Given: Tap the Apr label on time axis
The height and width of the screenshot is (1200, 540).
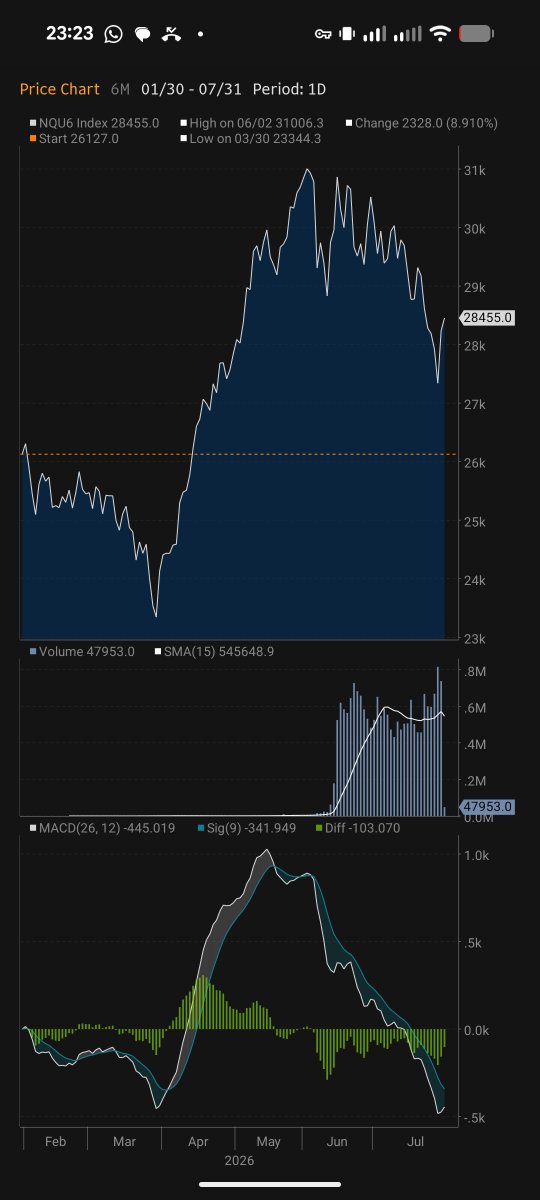Looking at the screenshot, I should [x=198, y=1141].
